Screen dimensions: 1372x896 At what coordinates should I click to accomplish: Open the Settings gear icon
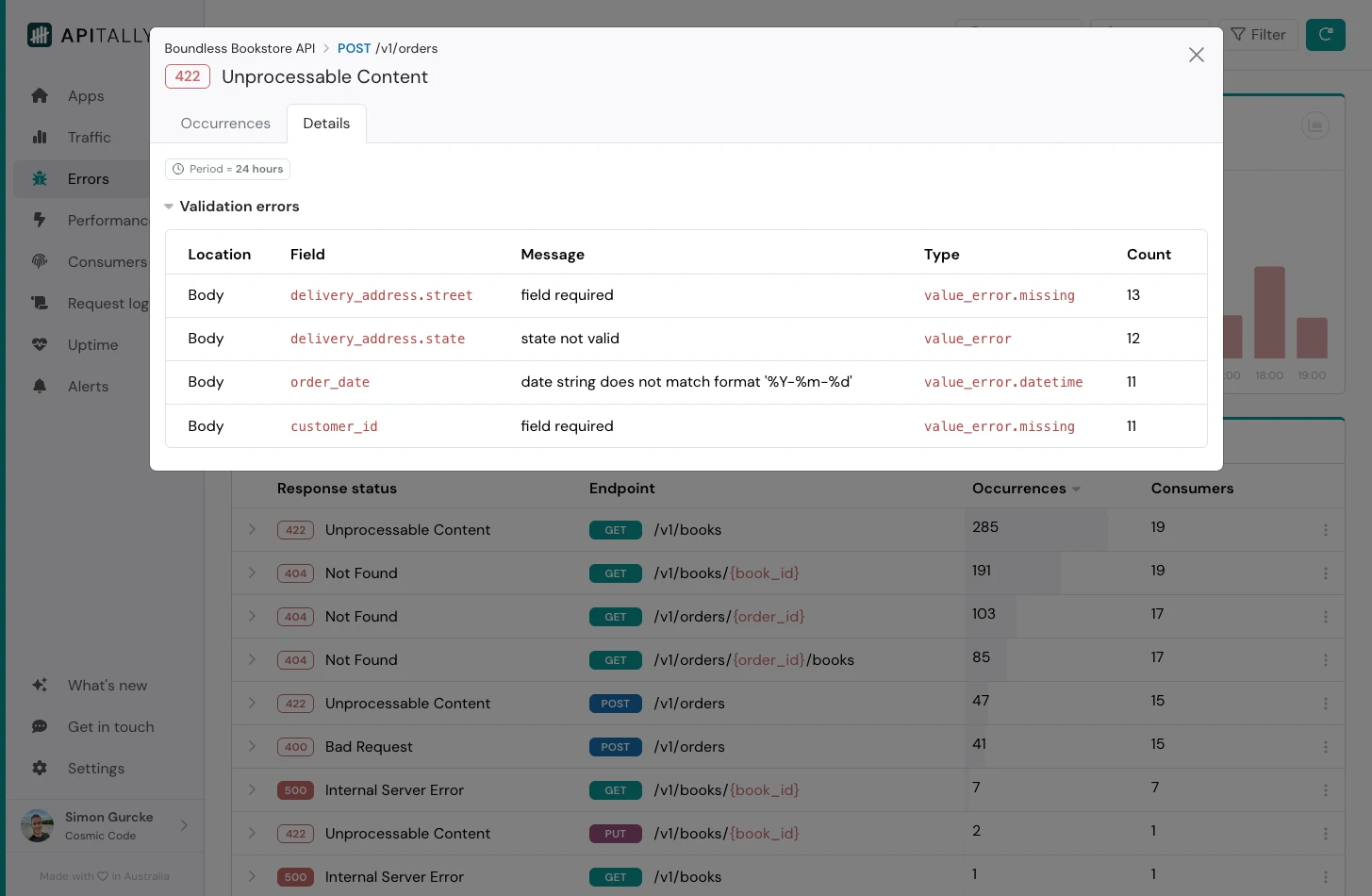click(x=40, y=768)
